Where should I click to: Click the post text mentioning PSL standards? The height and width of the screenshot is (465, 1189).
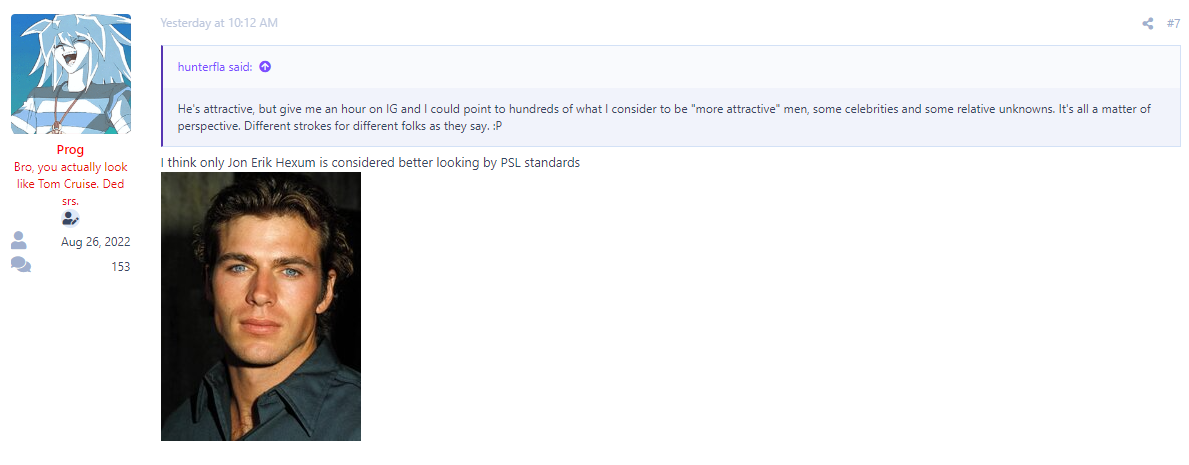coord(370,162)
